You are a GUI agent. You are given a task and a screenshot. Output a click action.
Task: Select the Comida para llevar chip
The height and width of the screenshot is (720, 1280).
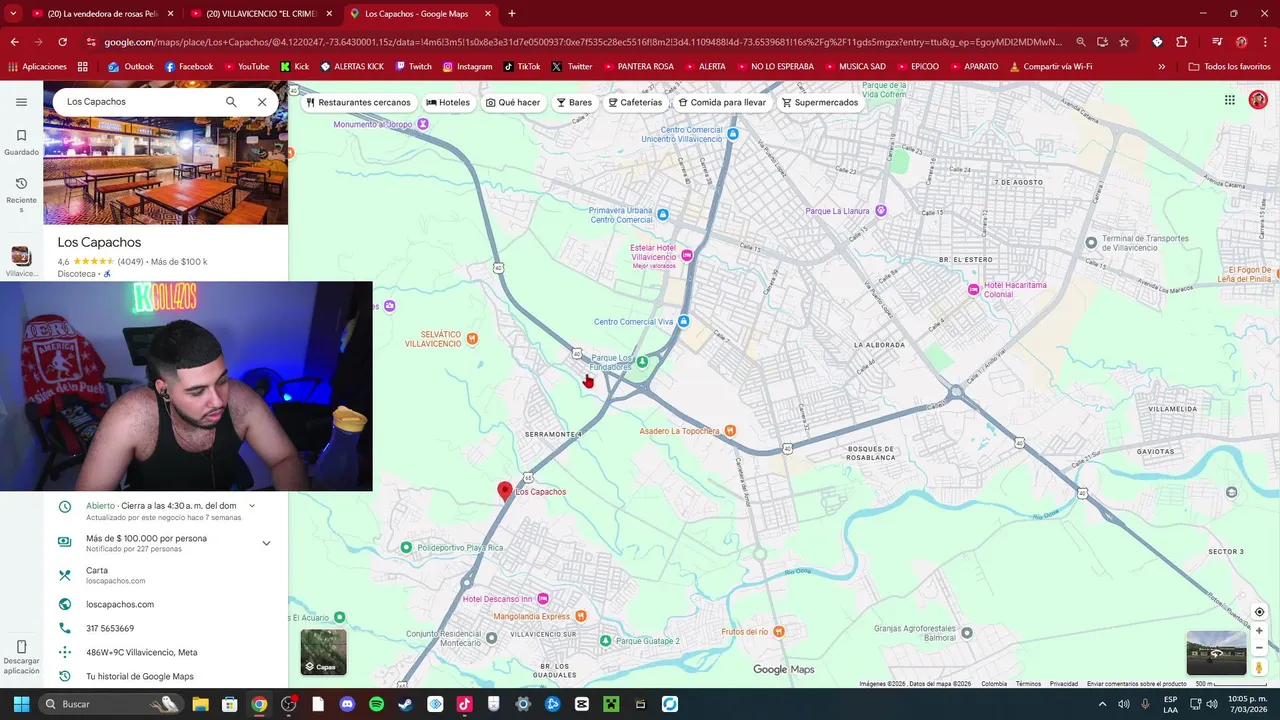click(722, 102)
